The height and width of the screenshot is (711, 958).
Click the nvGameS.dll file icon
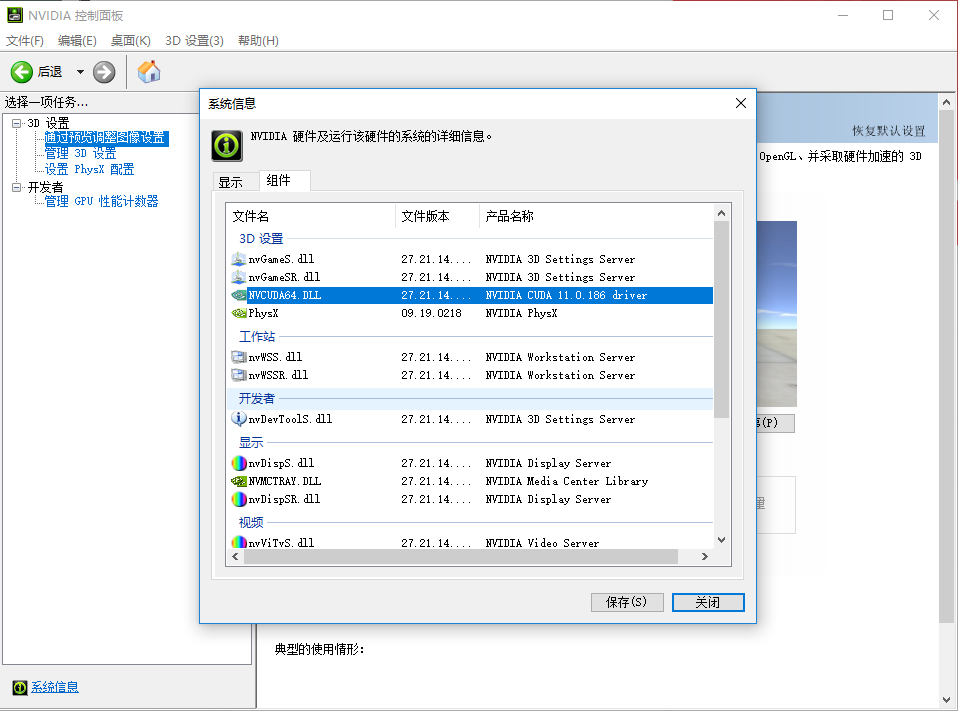238,259
